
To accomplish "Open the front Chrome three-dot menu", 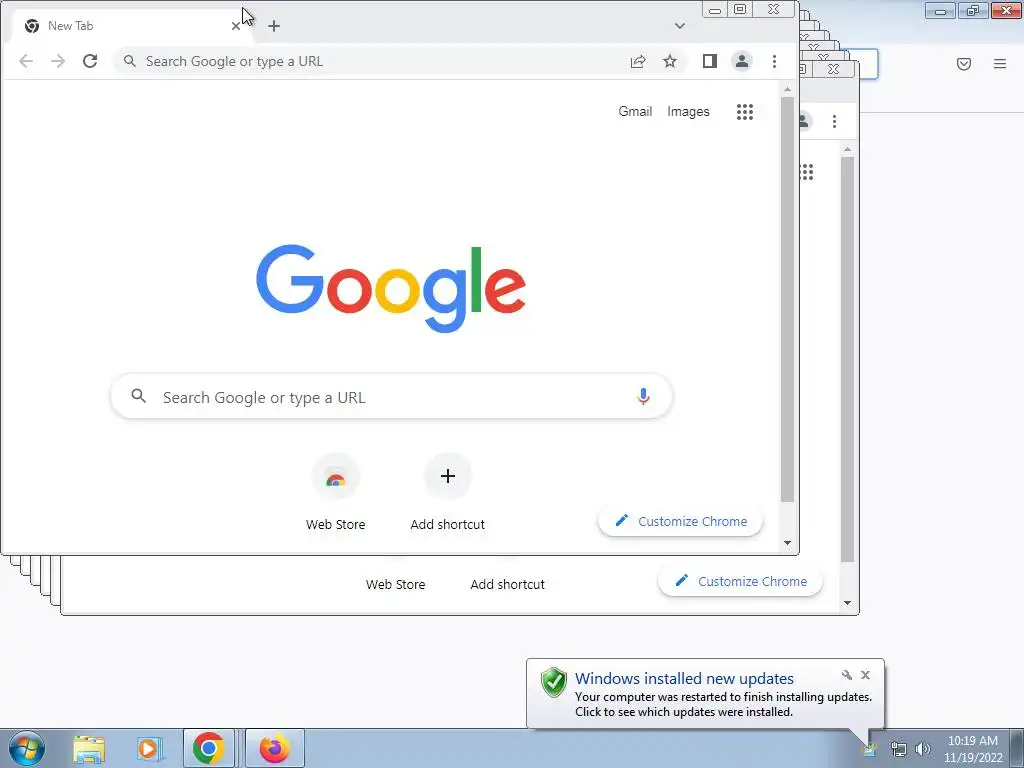I will pyautogui.click(x=775, y=61).
